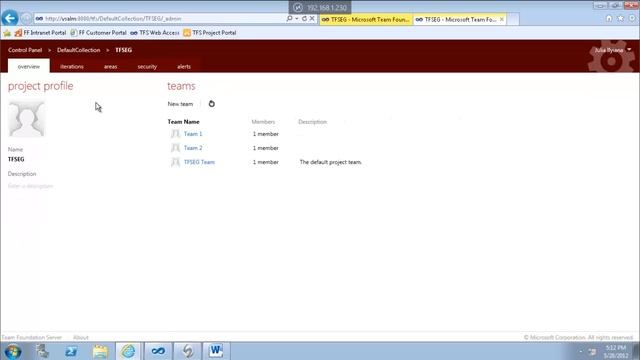Open a new blank browser tab

point(513,19)
